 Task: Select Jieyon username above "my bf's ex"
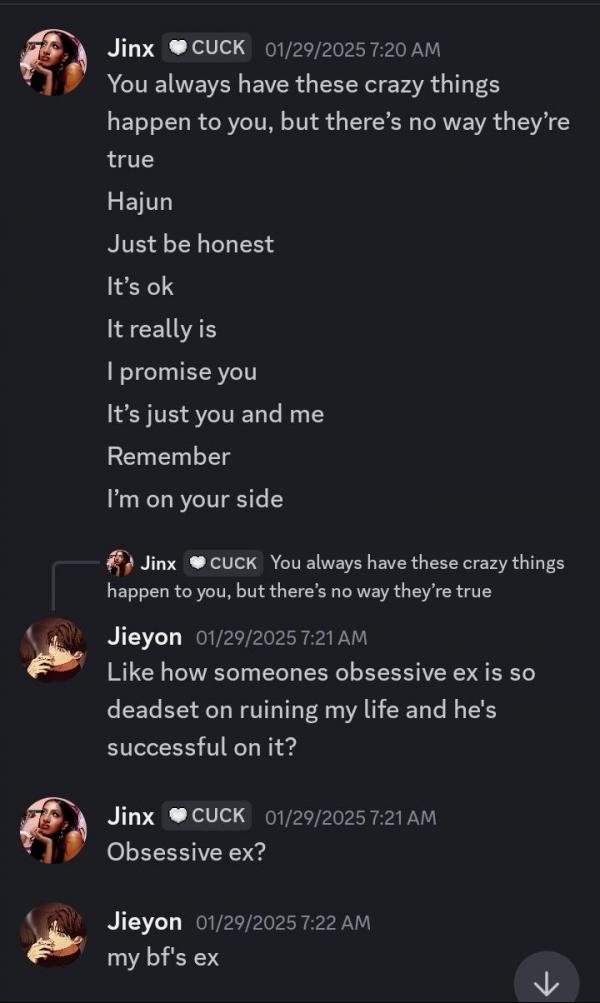(144, 922)
